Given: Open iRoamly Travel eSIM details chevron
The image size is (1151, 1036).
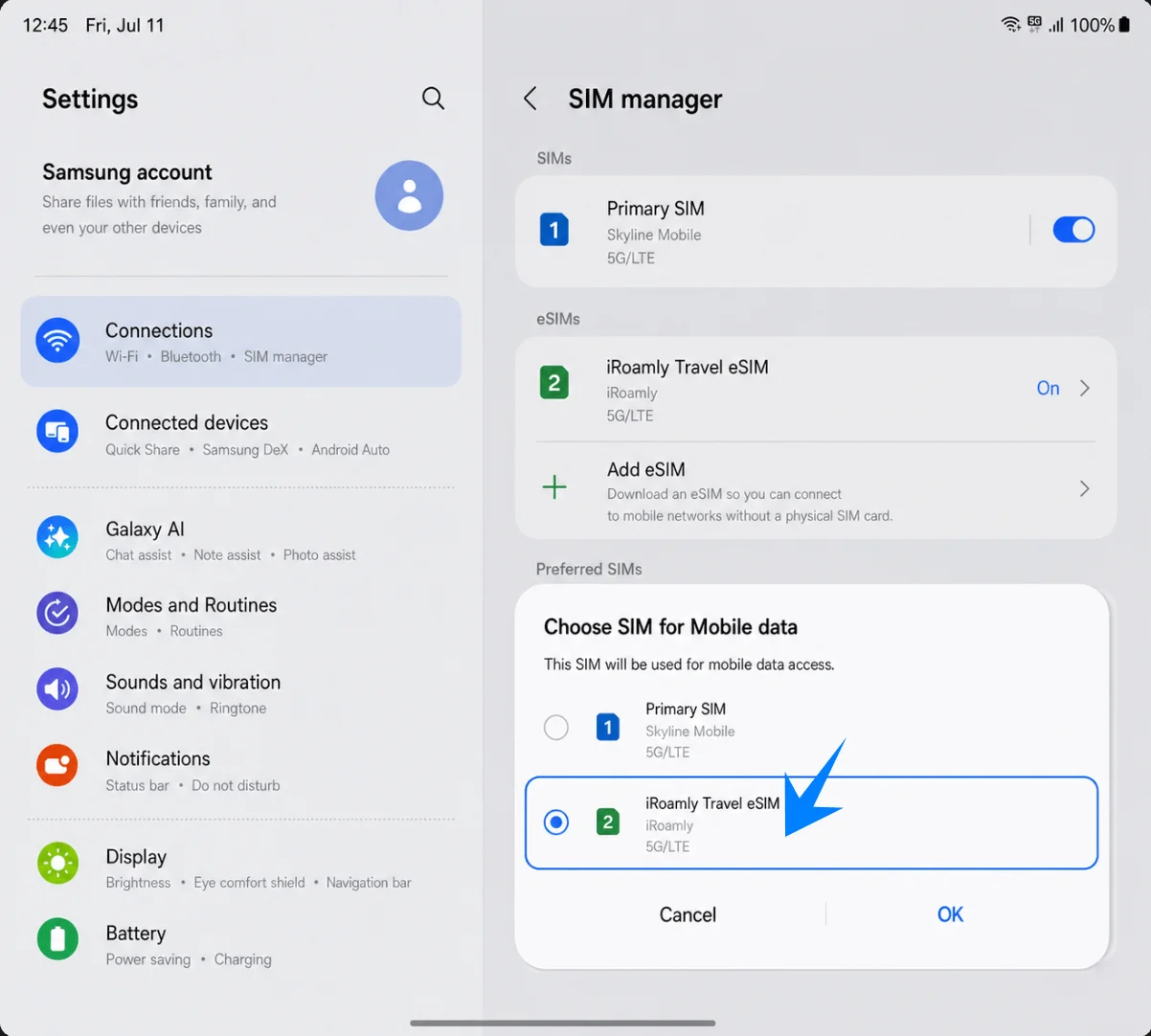Looking at the screenshot, I should [1085, 388].
